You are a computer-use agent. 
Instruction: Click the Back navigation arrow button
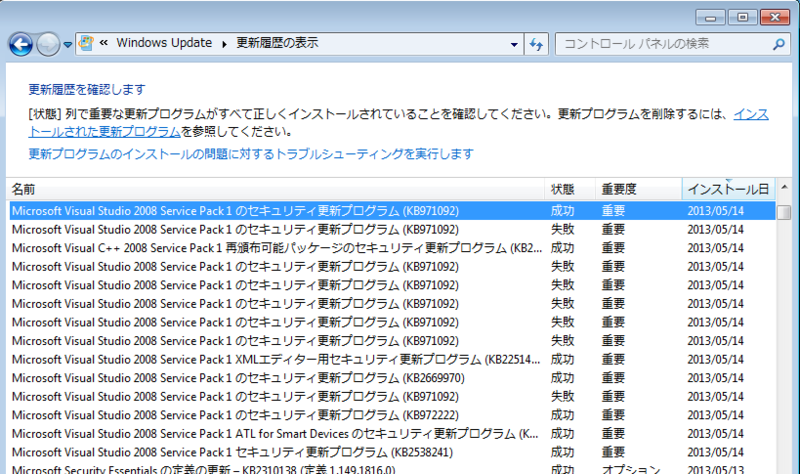pyautogui.click(x=21, y=44)
